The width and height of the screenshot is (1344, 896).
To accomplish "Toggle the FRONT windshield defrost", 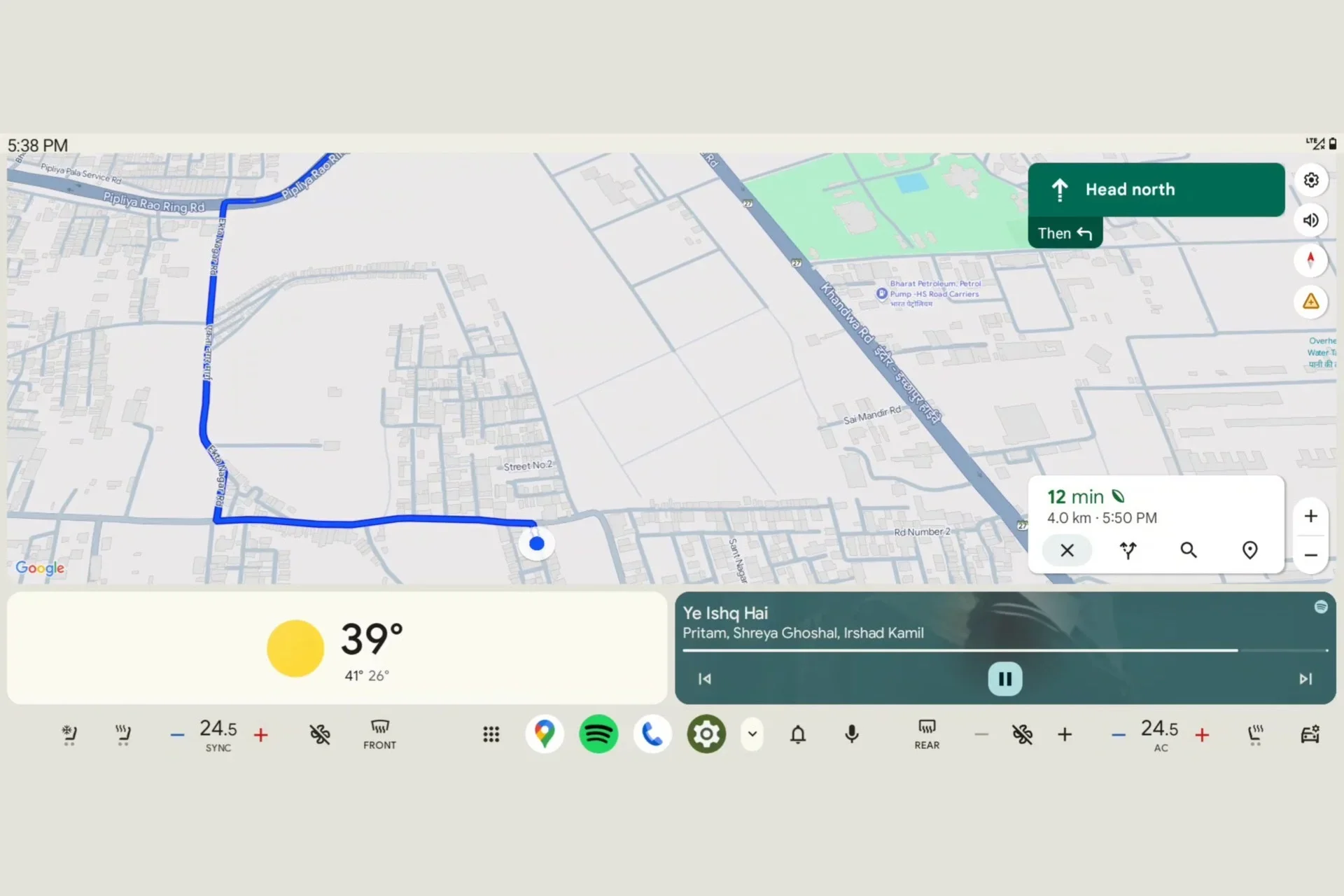I will tap(379, 734).
